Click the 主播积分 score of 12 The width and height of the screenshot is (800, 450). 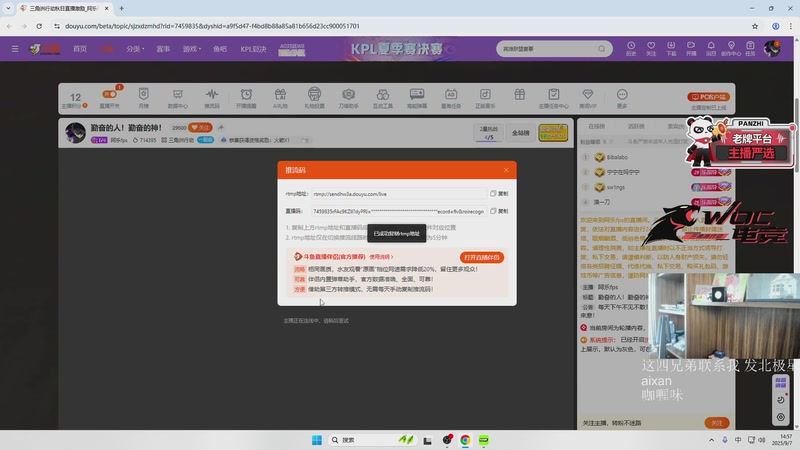pyautogui.click(x=75, y=99)
